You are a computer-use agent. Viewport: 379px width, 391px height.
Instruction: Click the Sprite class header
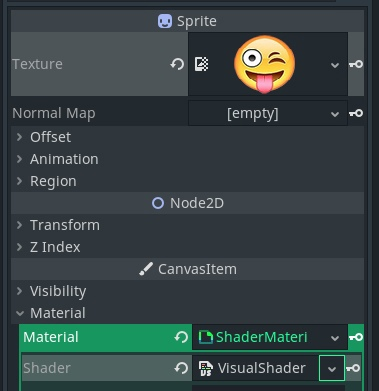187,21
